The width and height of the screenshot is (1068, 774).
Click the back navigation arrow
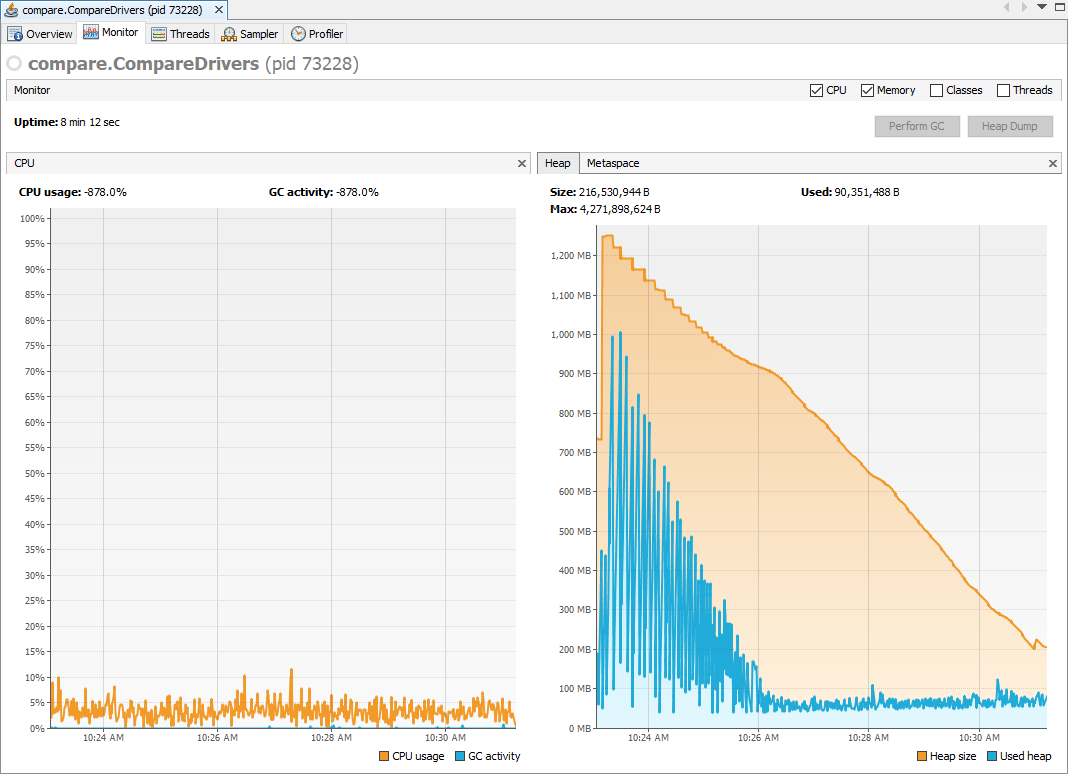tap(1006, 9)
